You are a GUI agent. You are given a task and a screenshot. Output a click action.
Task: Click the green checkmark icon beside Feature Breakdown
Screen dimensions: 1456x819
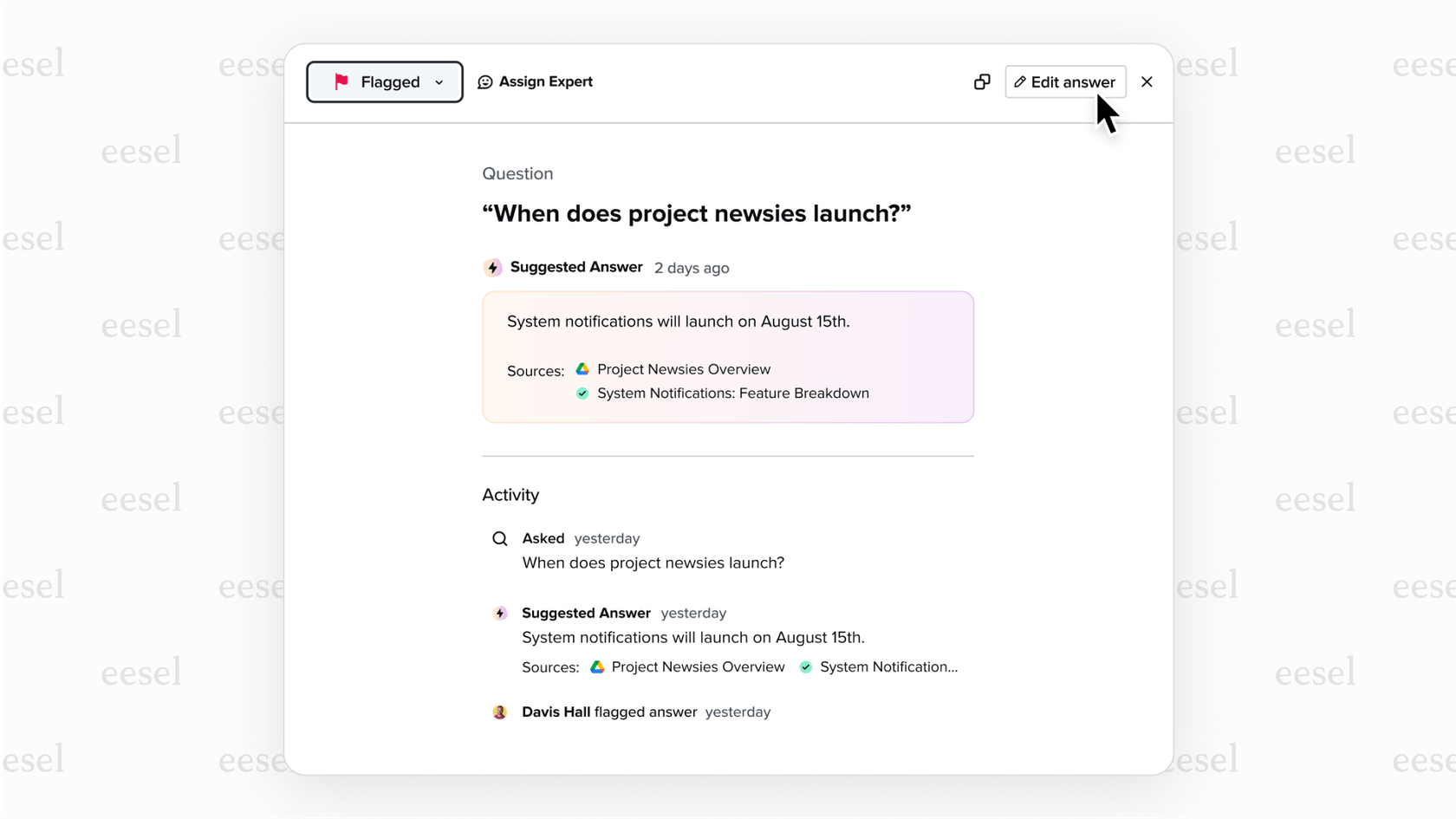click(x=582, y=393)
